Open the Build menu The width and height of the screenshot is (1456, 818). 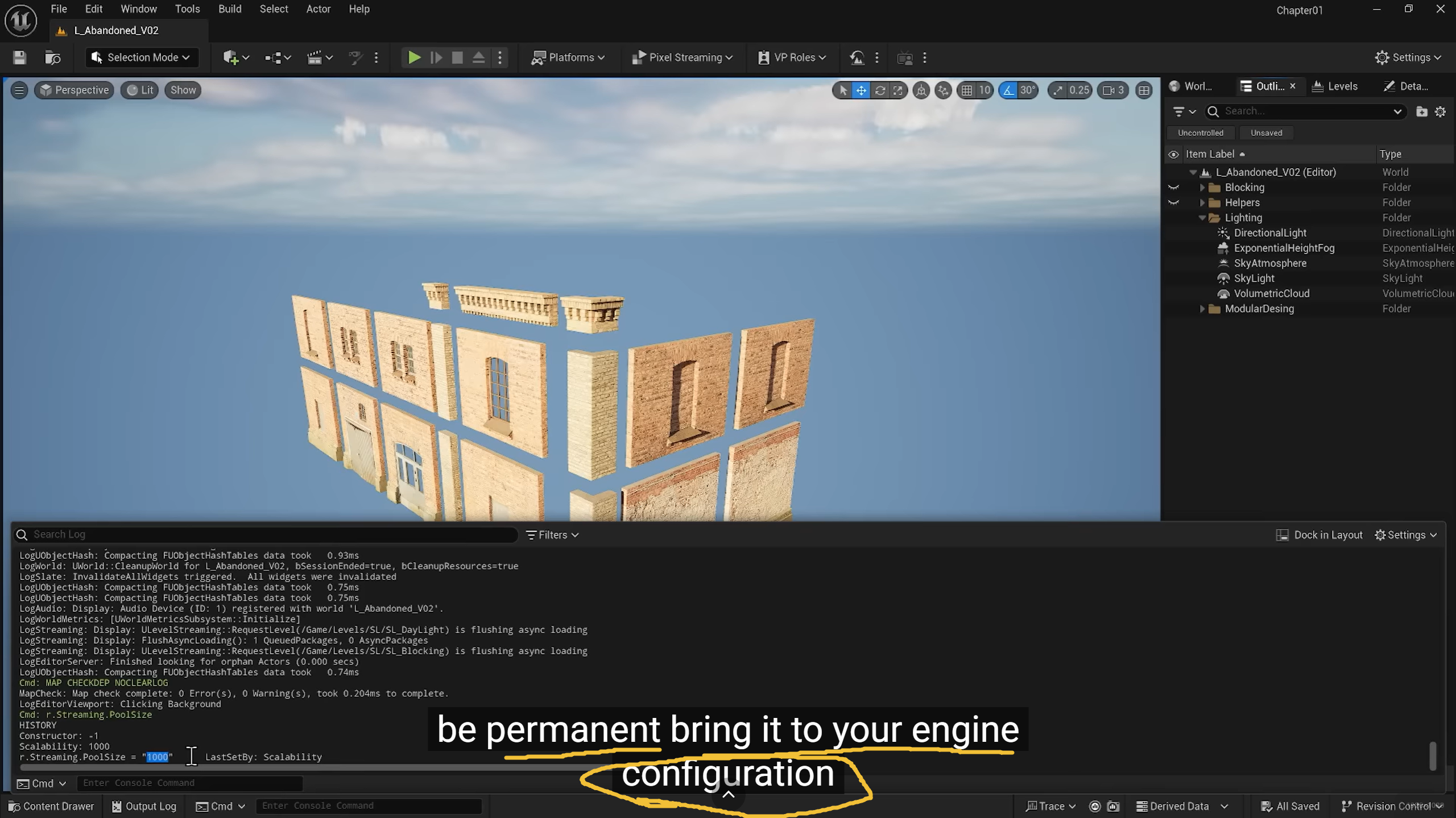[230, 9]
